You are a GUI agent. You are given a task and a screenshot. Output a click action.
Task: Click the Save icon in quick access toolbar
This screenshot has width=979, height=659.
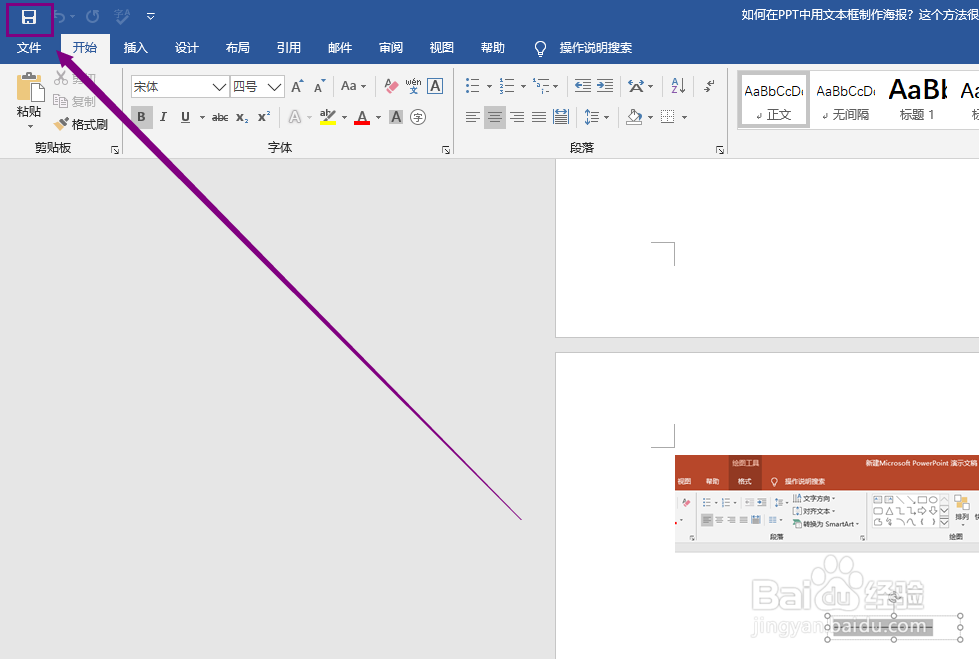pos(29,17)
